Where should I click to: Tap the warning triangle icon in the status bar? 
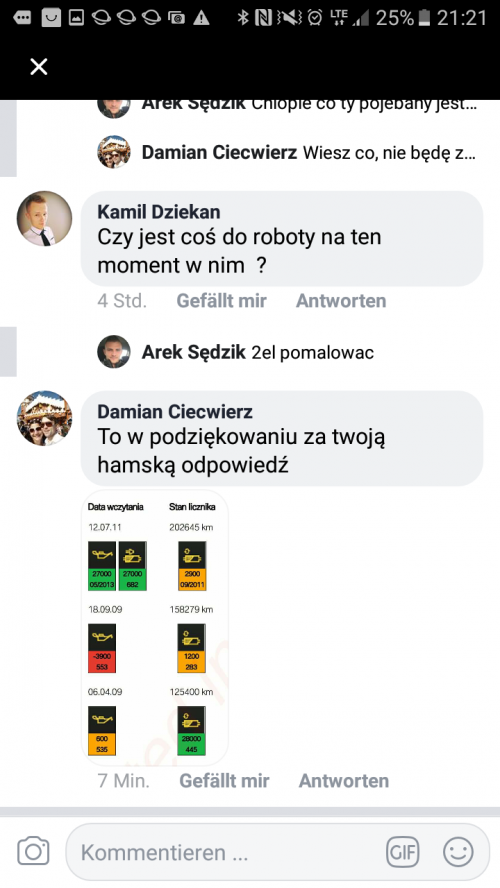tap(200, 18)
